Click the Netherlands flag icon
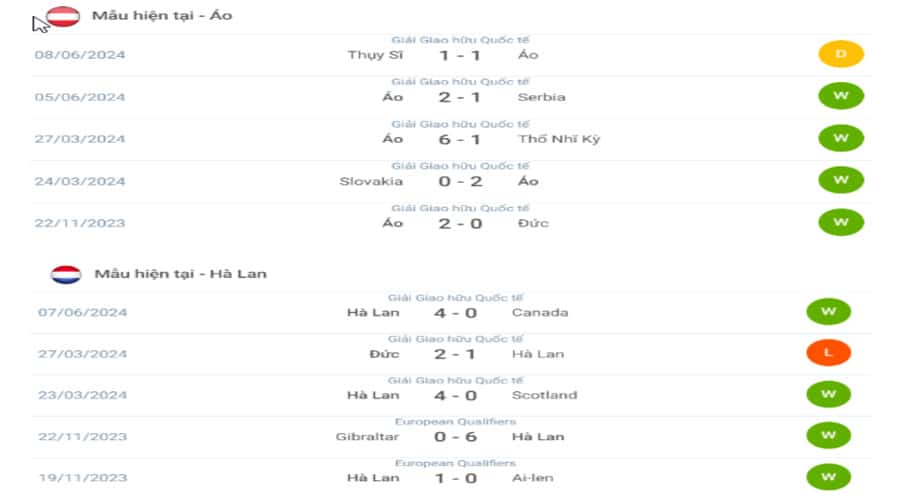 pyautogui.click(x=66, y=274)
